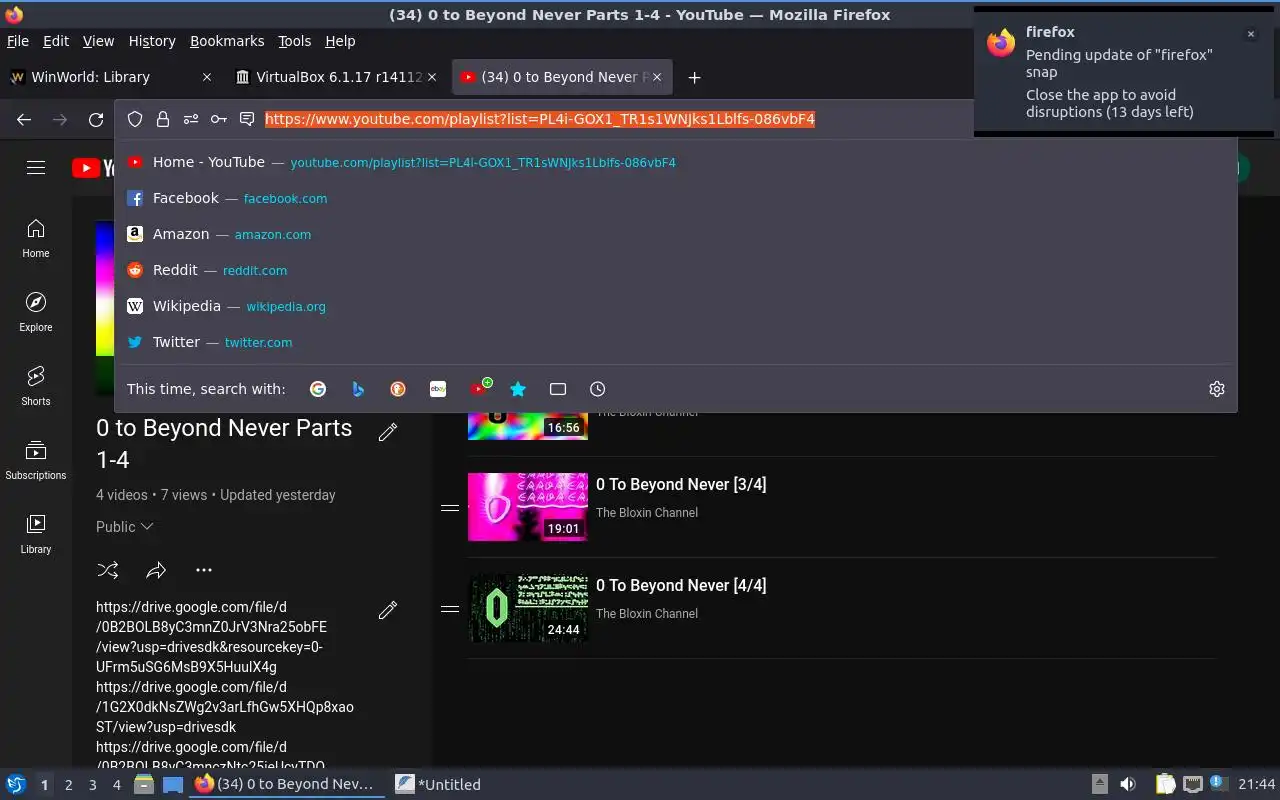Open a new tab with the plus button
The image size is (1280, 800).
coord(694,77)
